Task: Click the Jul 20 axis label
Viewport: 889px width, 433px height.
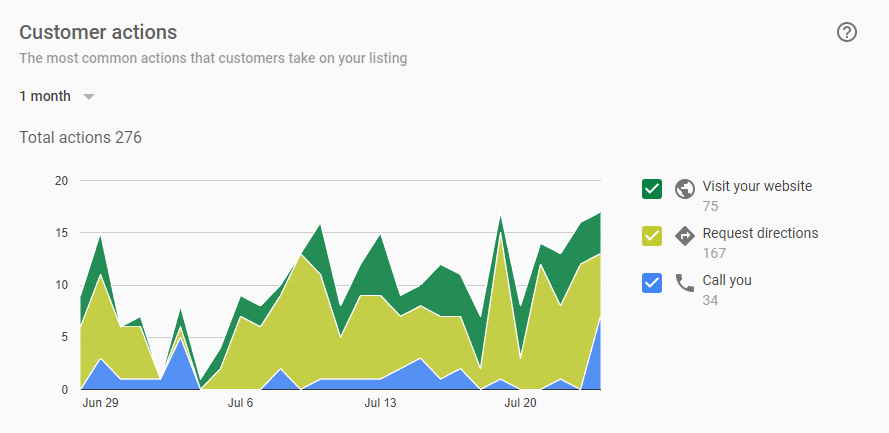Action: 520,404
